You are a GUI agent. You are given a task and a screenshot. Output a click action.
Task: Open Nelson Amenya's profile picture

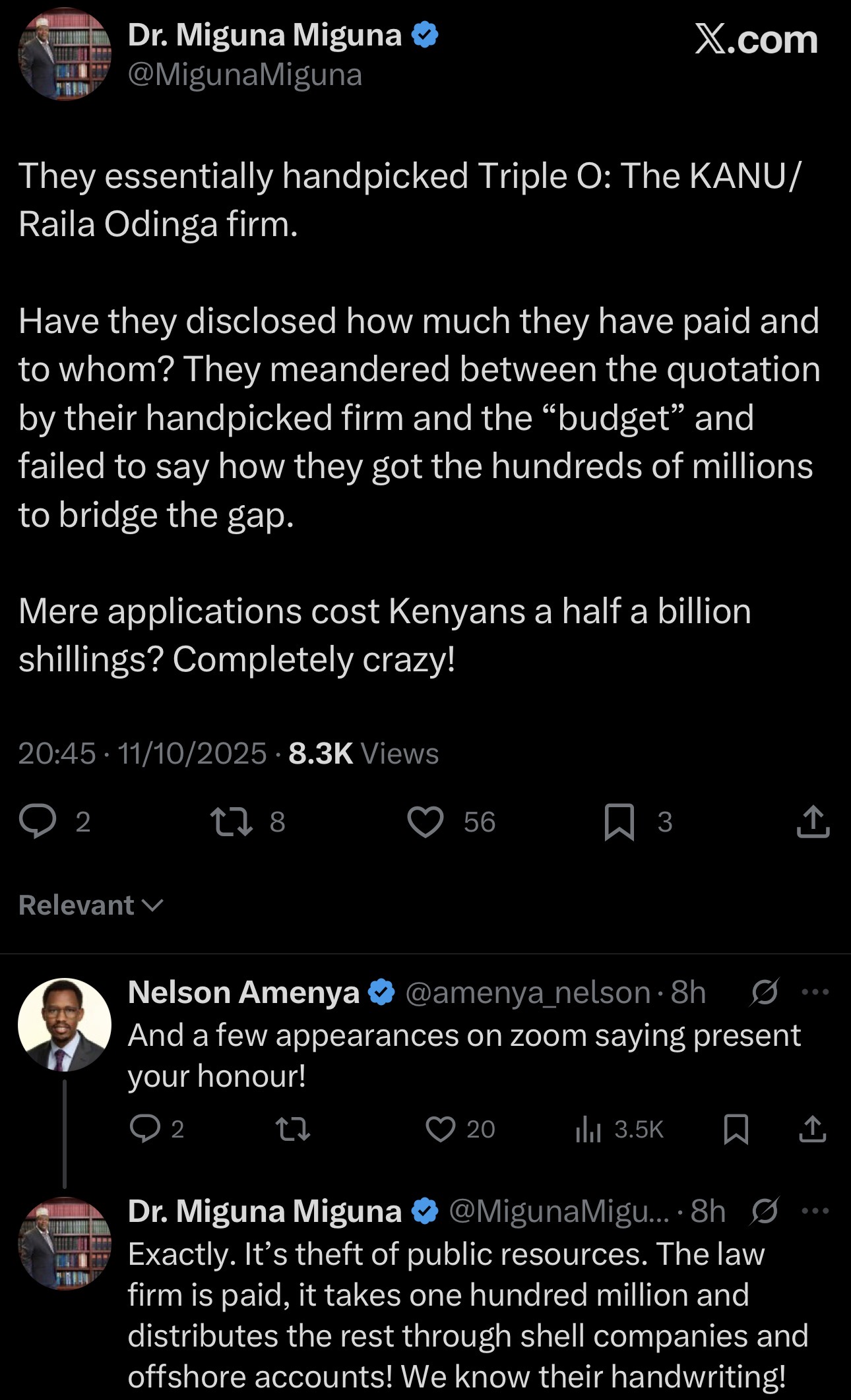65,1024
